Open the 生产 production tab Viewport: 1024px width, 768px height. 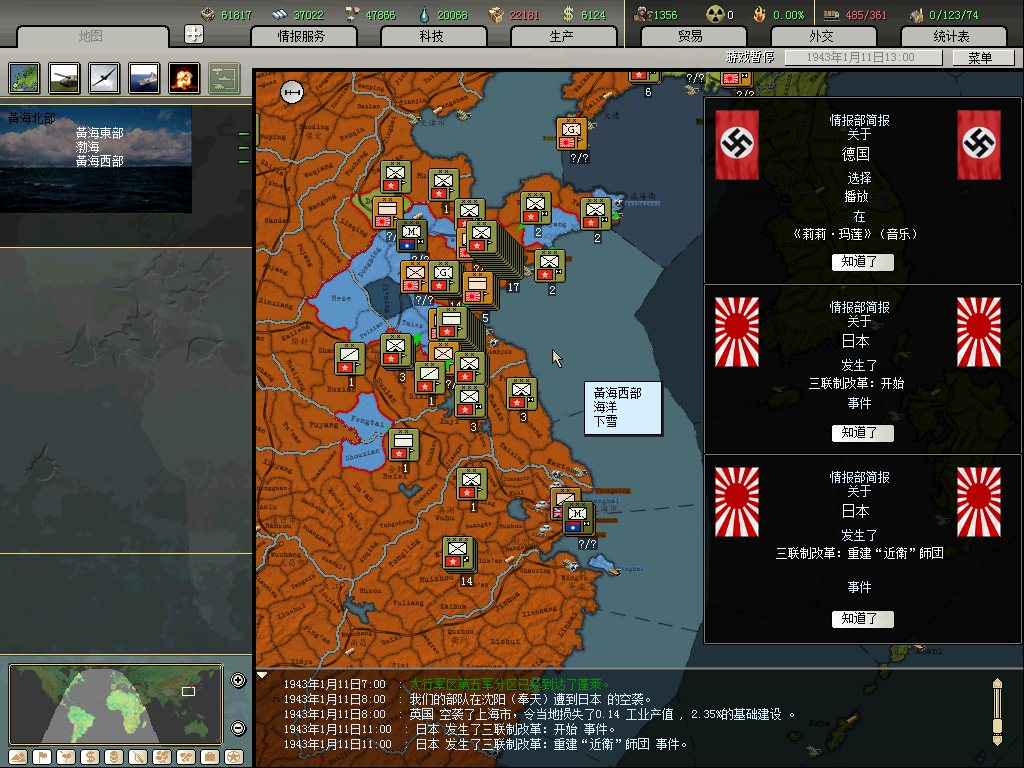coord(562,37)
